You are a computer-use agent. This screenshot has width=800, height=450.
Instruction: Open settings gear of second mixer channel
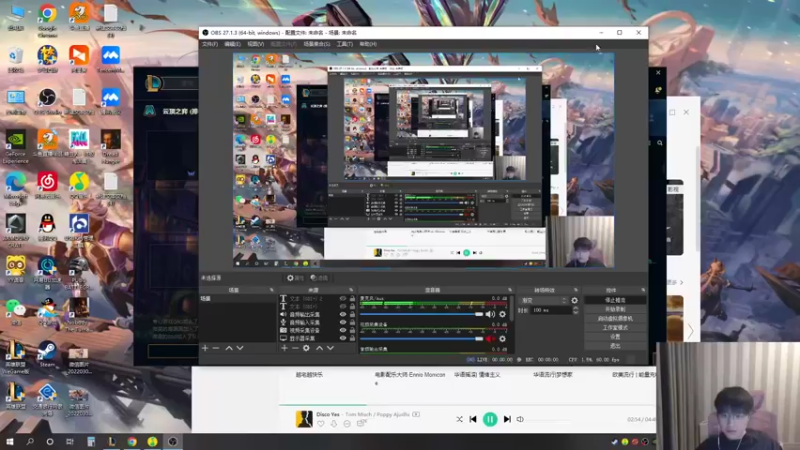click(503, 339)
